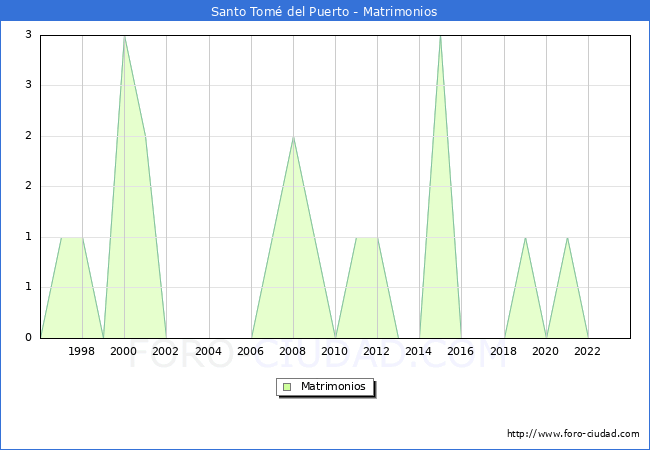
Task: Click the peak data point at year 2008
Action: point(293,137)
